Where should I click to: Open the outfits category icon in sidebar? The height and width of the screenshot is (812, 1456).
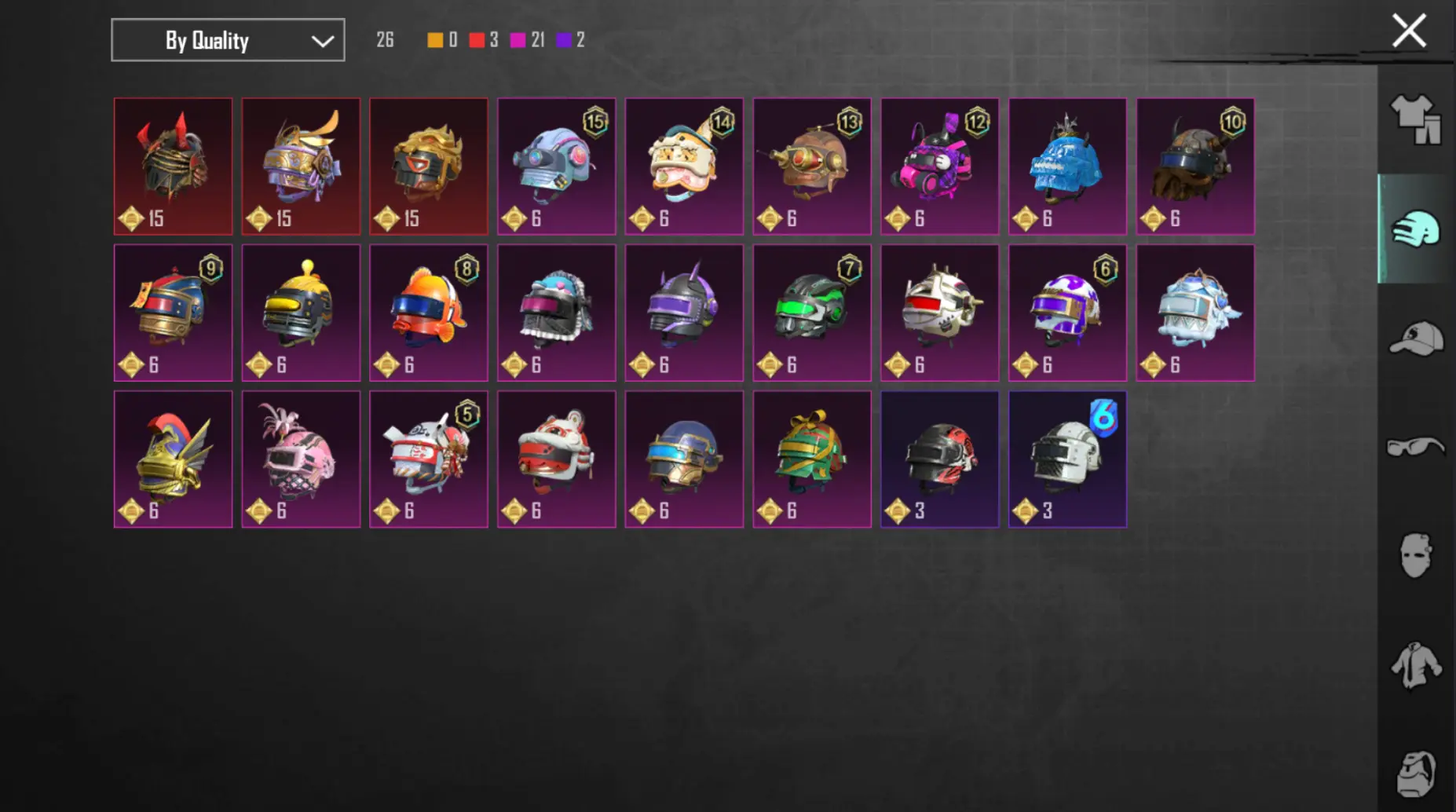point(1416,119)
